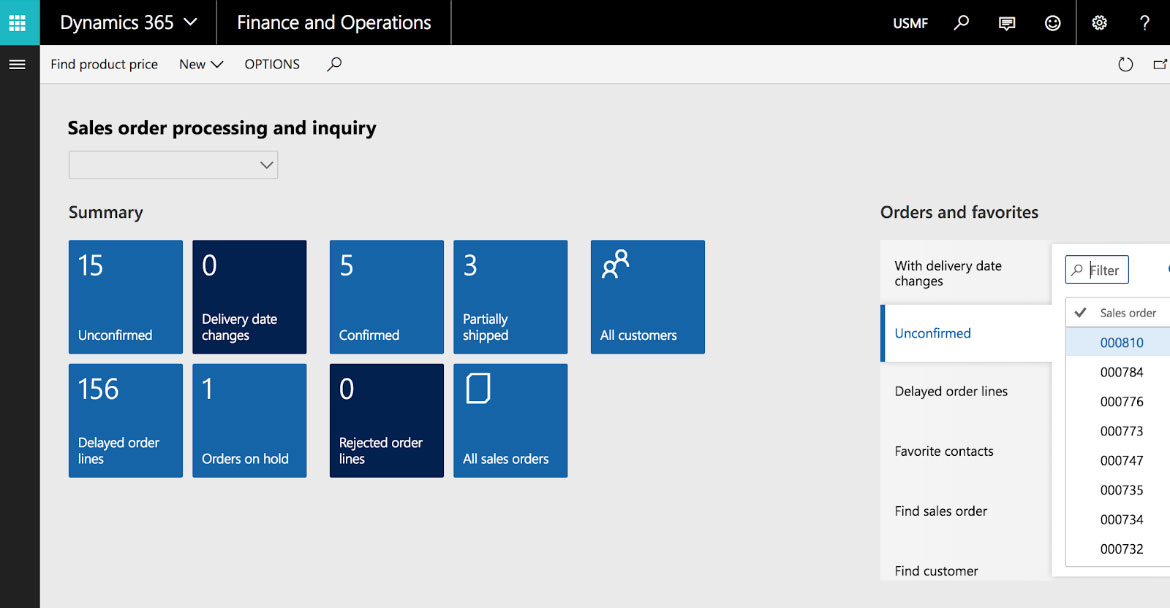Refresh the page with the refresh icon
Screen dimensions: 1170x608
(x=1125, y=64)
